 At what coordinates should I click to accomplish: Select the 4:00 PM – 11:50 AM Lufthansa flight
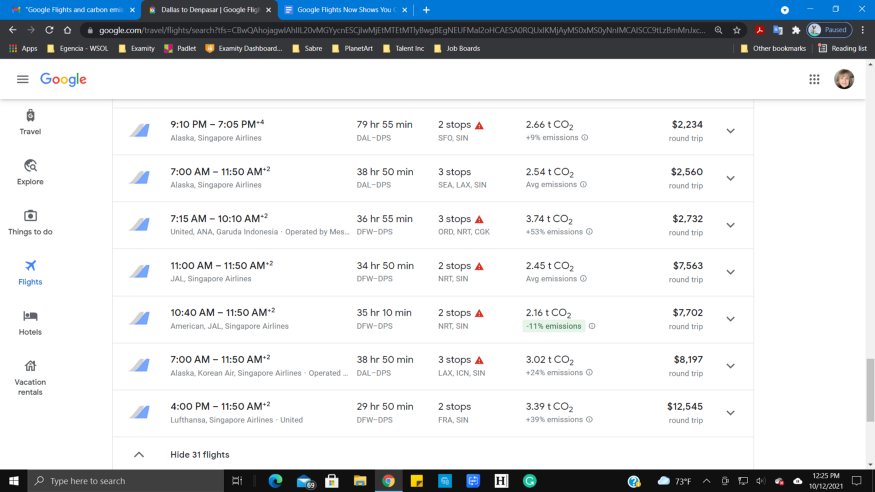click(432, 413)
